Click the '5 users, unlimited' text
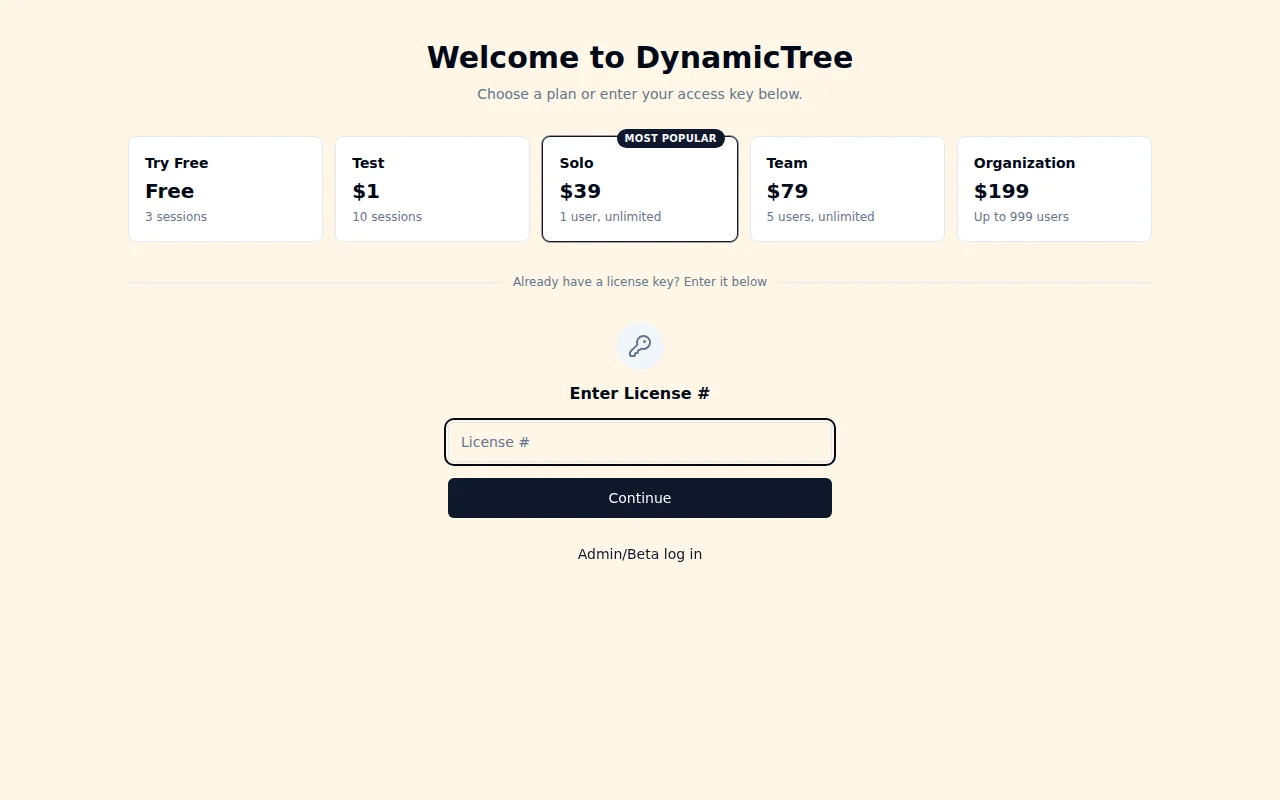This screenshot has height=800, width=1280. coord(820,217)
